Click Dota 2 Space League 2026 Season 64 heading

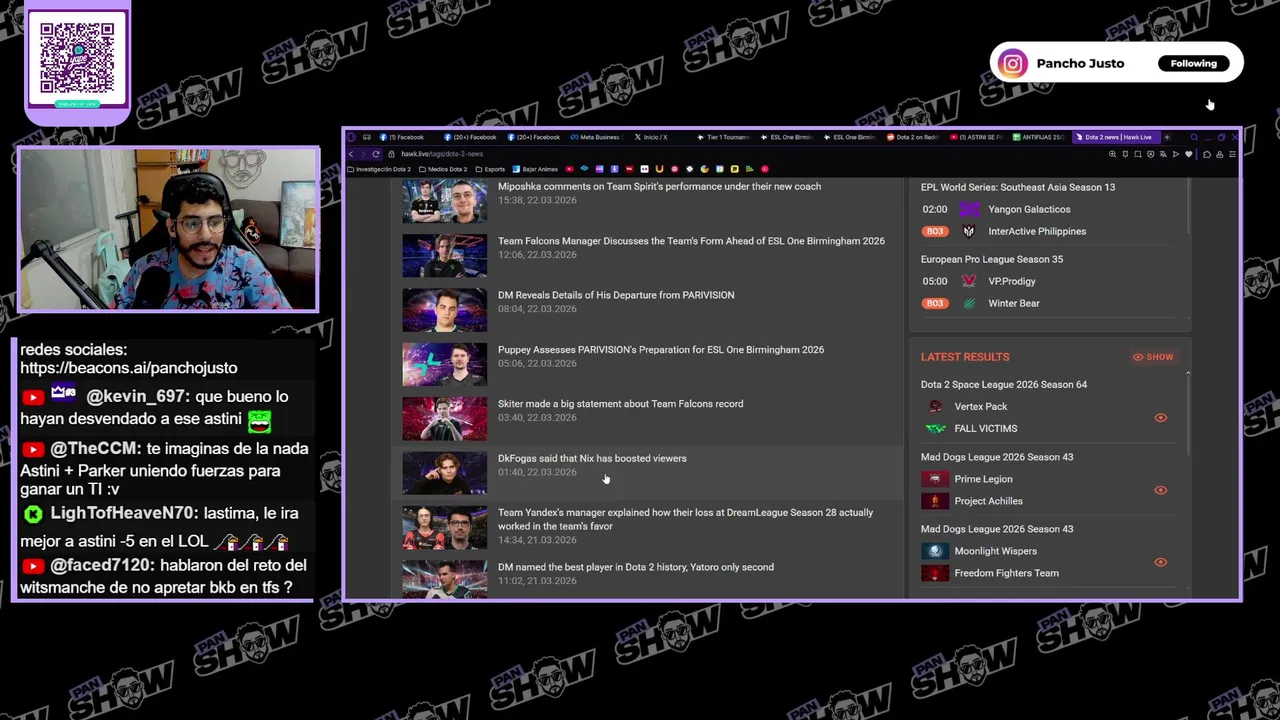(x=1004, y=384)
